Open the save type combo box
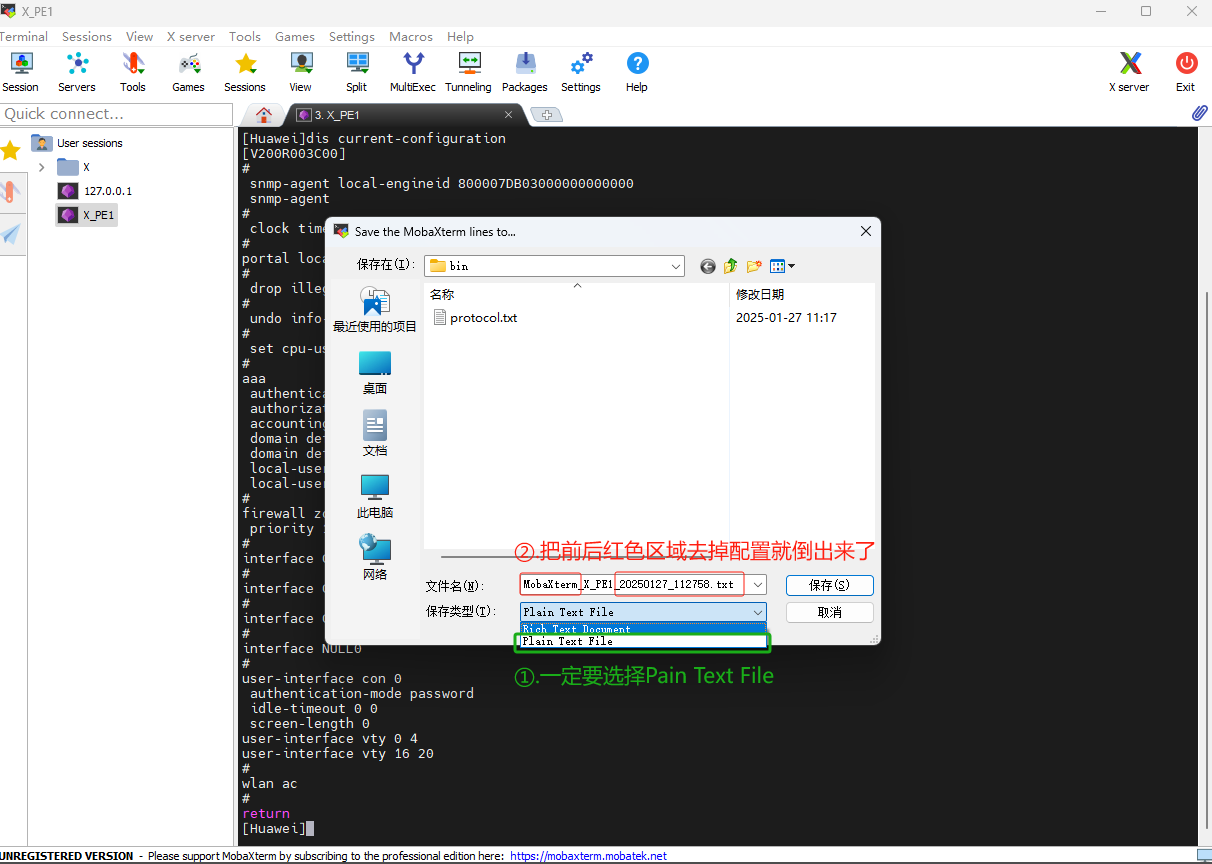1212x864 pixels. click(x=643, y=612)
